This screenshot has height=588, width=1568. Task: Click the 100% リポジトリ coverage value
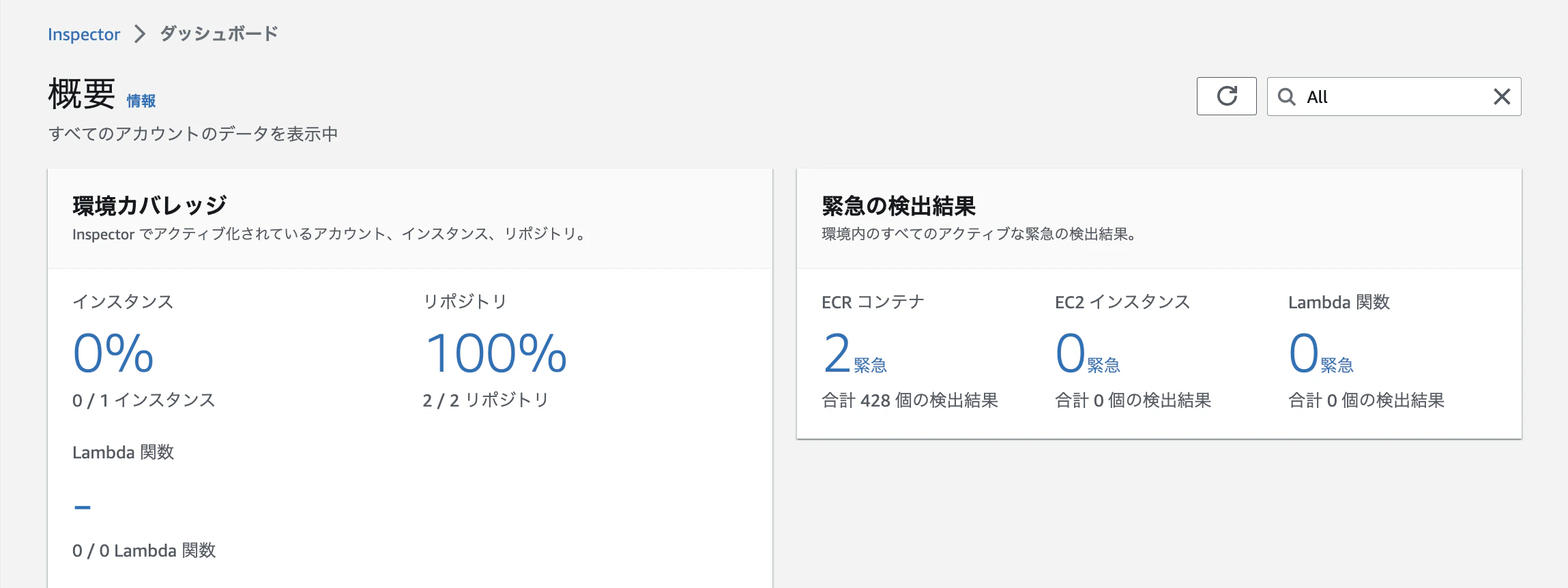click(496, 353)
